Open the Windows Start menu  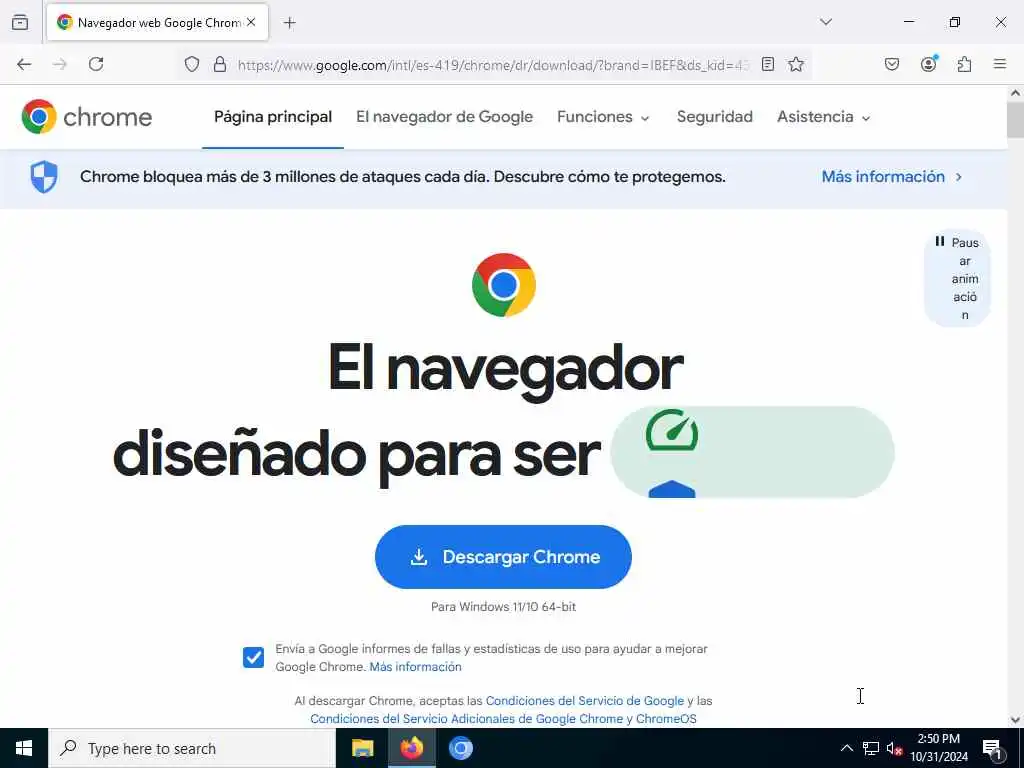click(24, 748)
